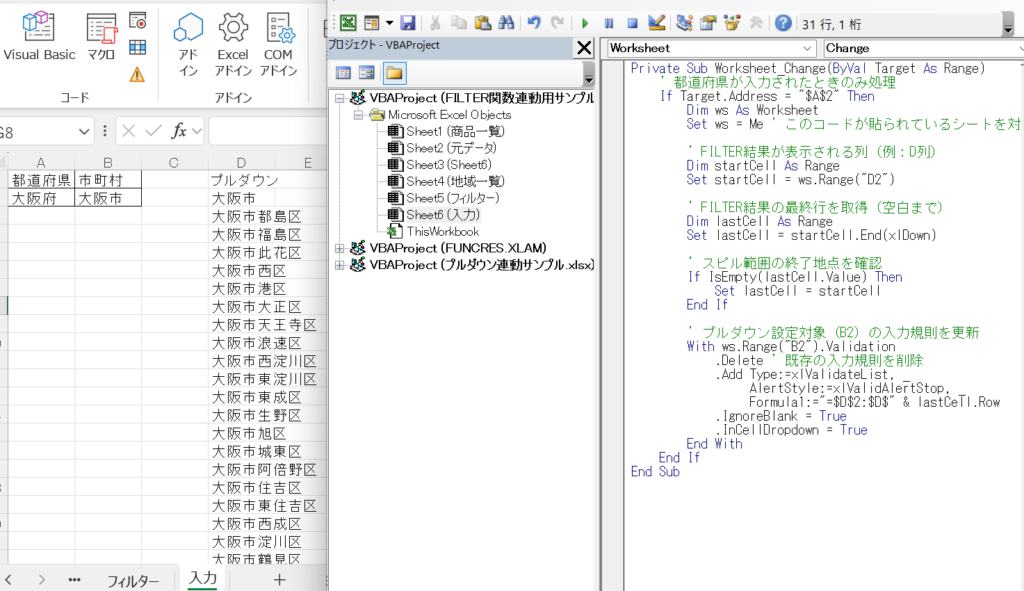Open the Name Box dropdown arrow
This screenshot has width=1024, height=591.
[x=84, y=132]
